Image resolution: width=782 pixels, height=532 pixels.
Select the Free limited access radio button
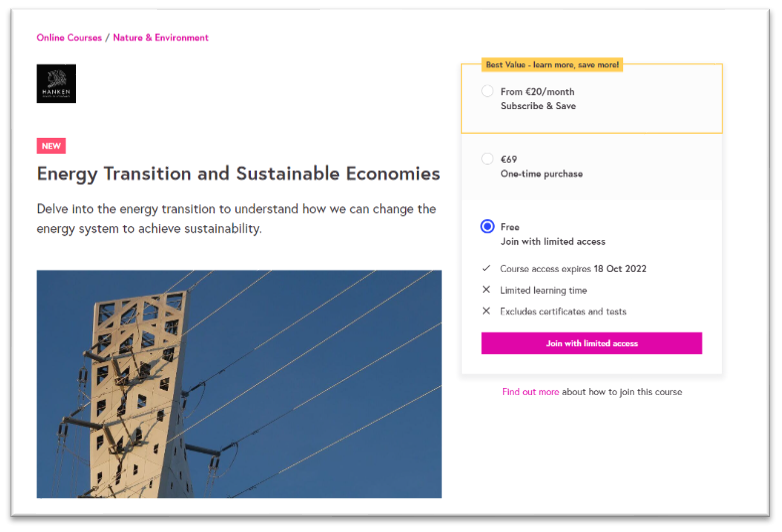[487, 227]
